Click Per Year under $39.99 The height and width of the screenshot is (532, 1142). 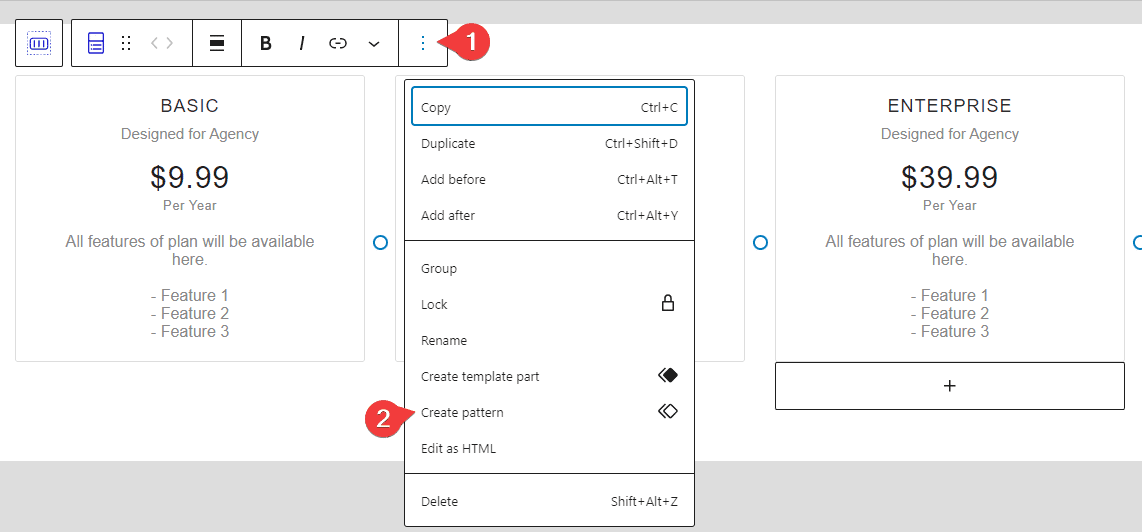point(950,206)
